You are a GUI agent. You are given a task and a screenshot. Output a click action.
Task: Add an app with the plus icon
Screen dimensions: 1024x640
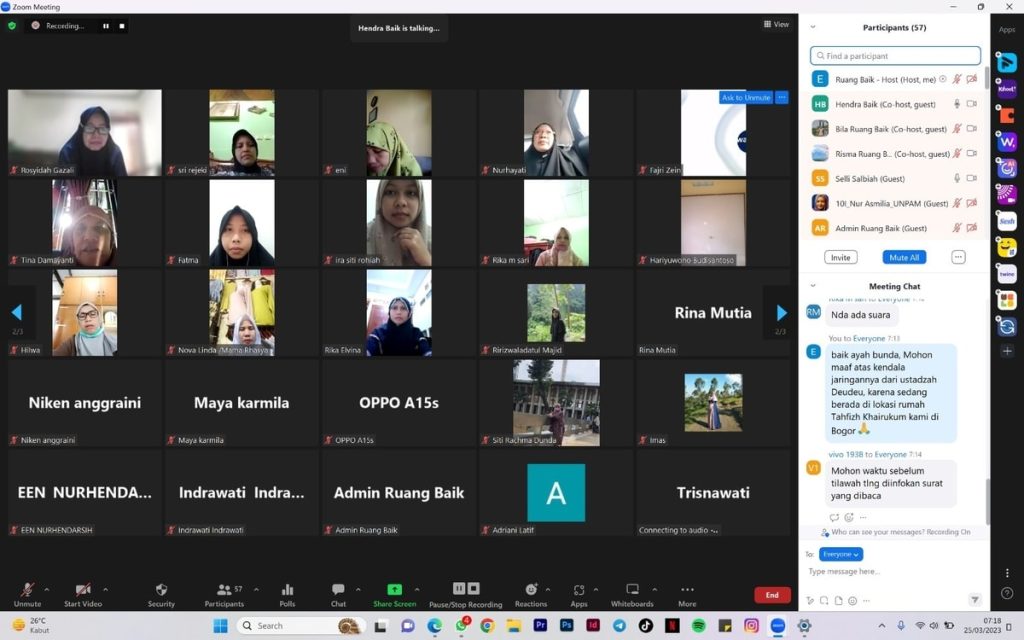point(1007,351)
